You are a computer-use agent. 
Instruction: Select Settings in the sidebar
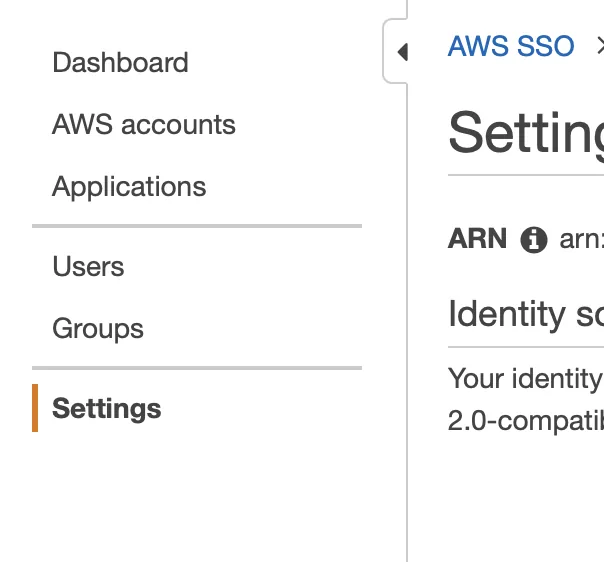point(107,408)
